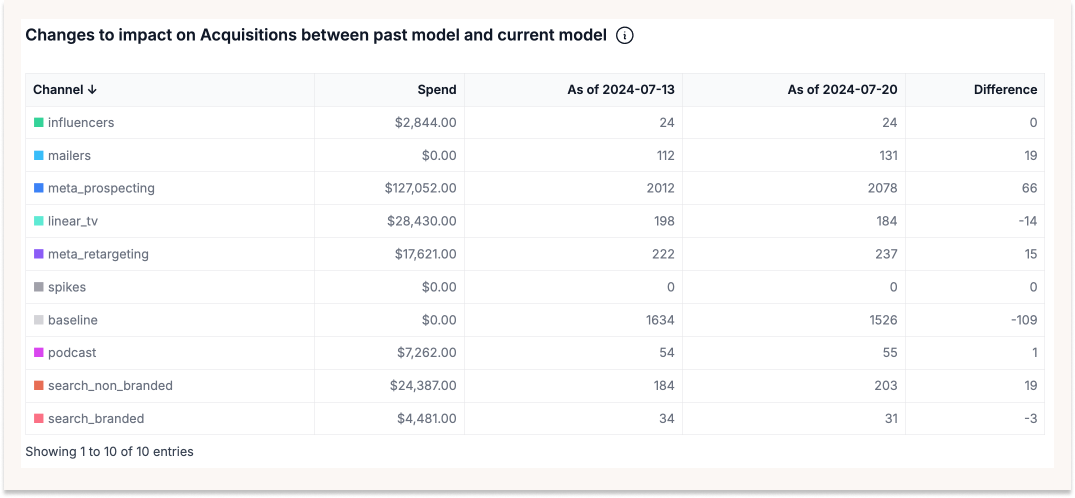Sort by the Difference column header
The width and height of the screenshot is (1075, 498).
(1005, 90)
